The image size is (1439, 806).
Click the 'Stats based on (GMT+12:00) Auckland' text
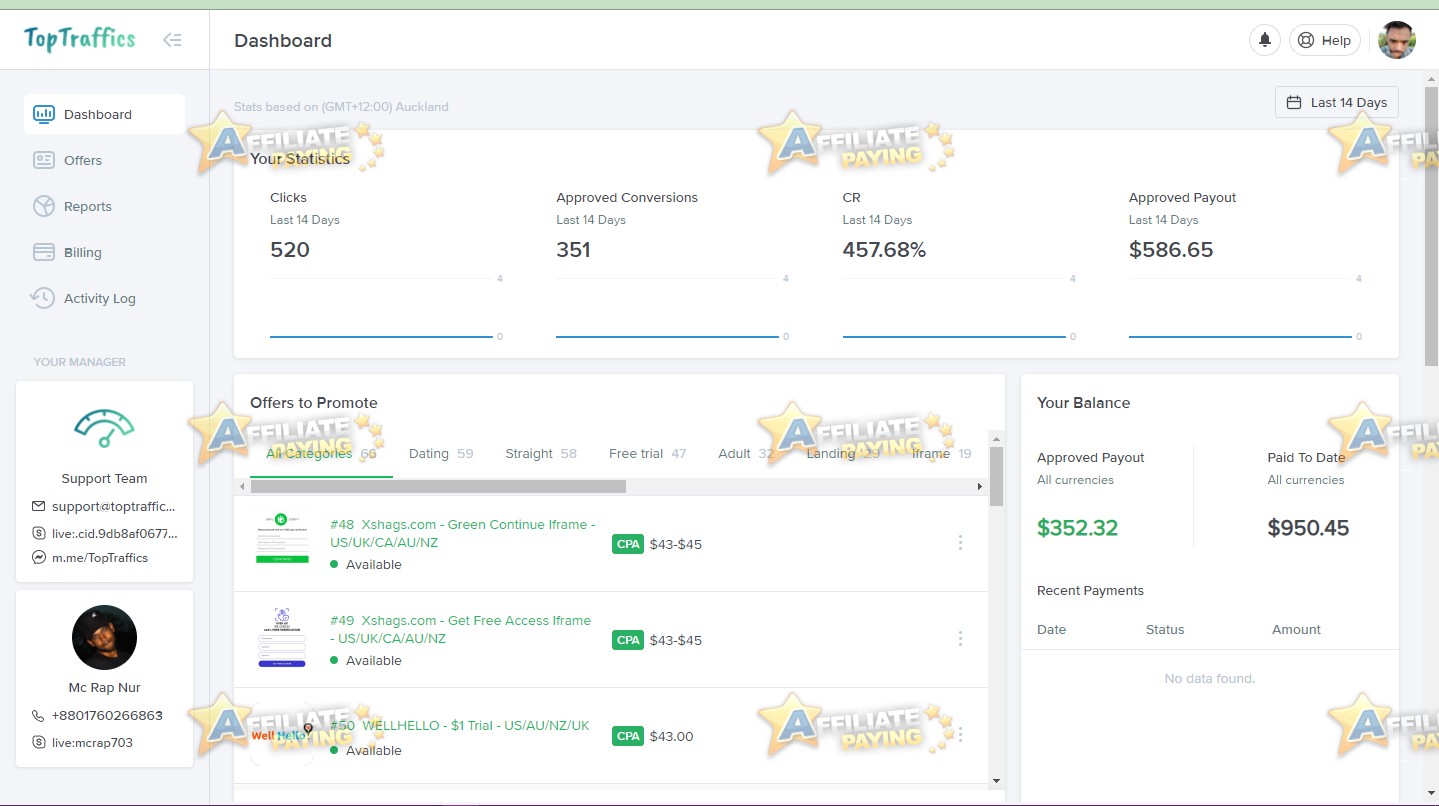341,107
